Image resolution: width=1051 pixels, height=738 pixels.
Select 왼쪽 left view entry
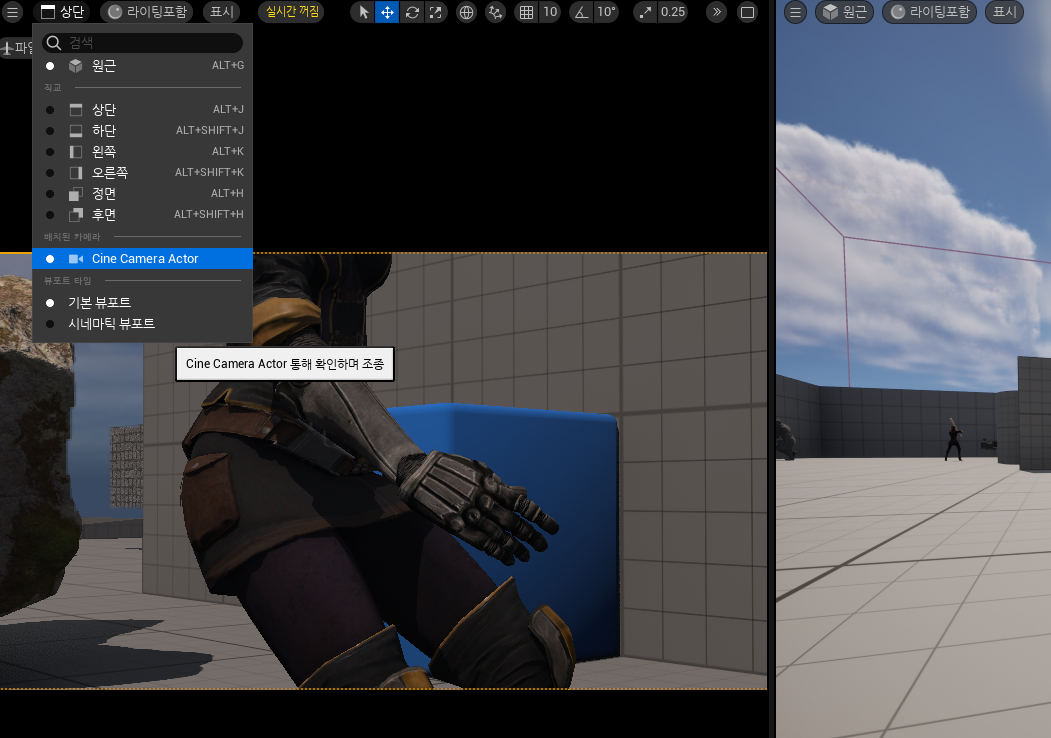click(x=143, y=151)
